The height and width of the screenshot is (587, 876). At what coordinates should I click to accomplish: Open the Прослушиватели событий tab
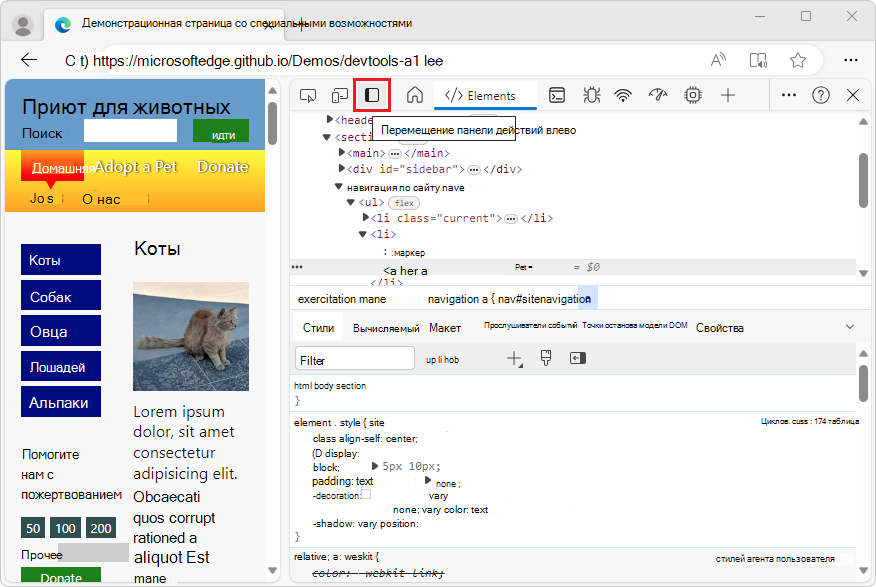click(x=530, y=325)
